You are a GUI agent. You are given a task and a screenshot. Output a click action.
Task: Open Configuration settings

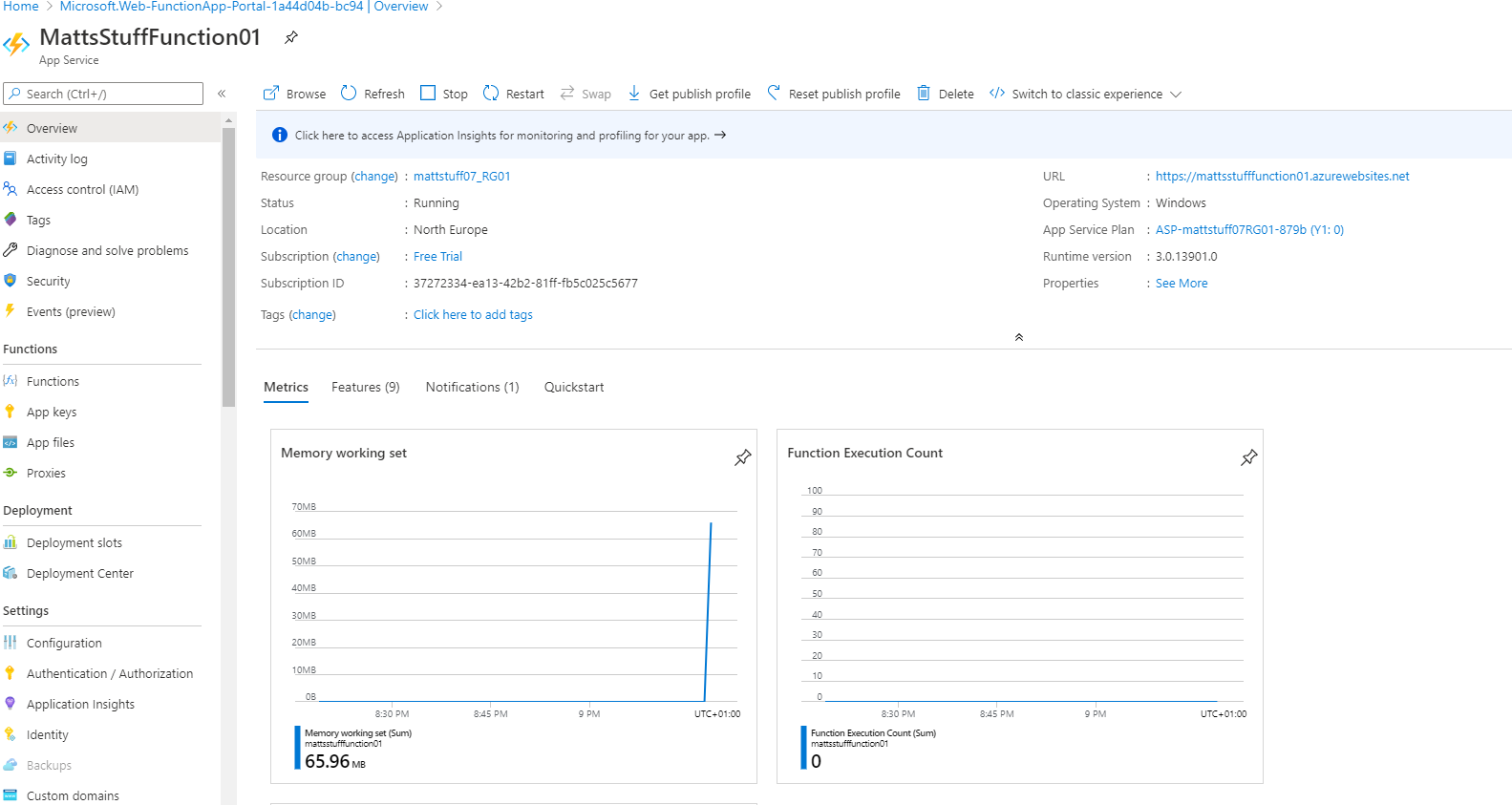pos(110,643)
